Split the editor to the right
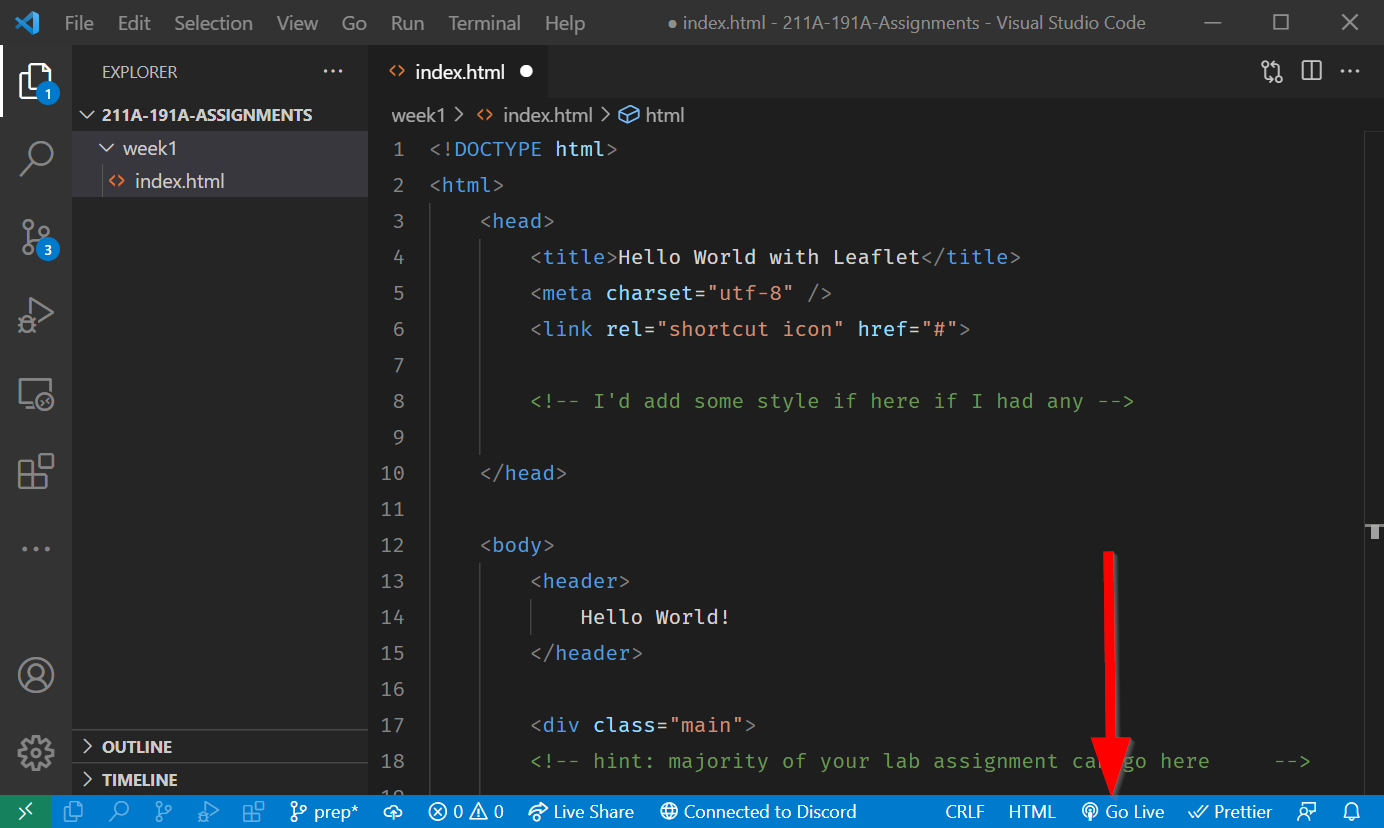Screen dimensions: 1384x828 [x=1311, y=71]
